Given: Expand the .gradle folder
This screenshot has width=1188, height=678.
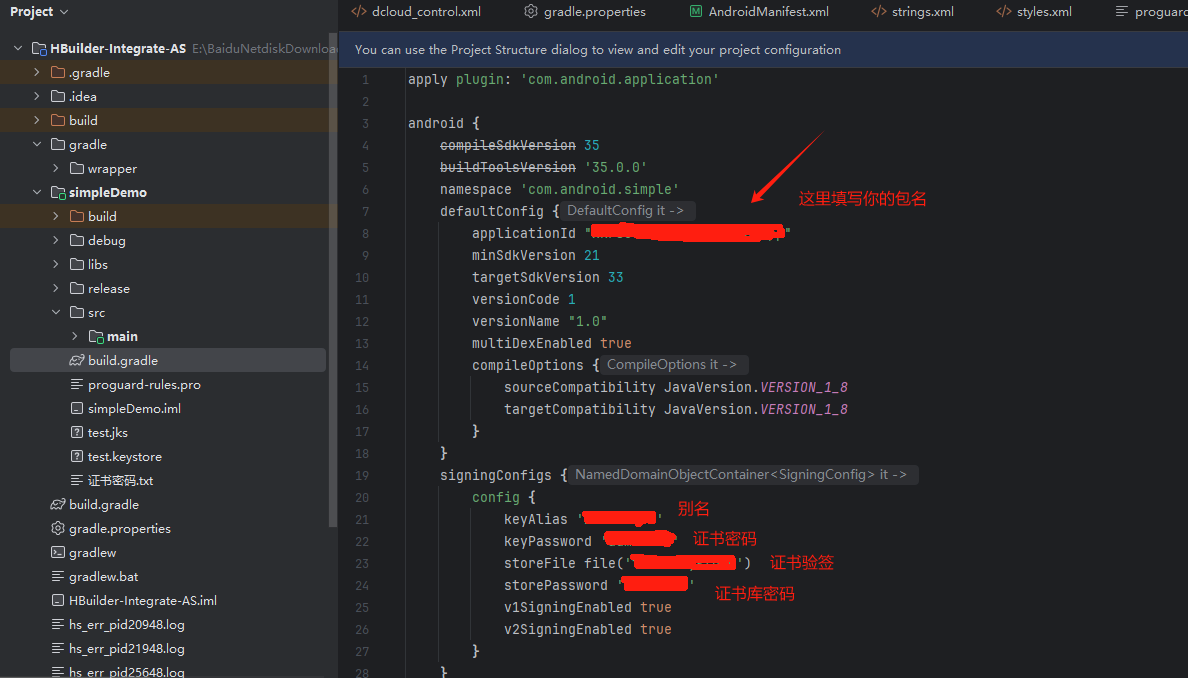Looking at the screenshot, I should point(37,73).
